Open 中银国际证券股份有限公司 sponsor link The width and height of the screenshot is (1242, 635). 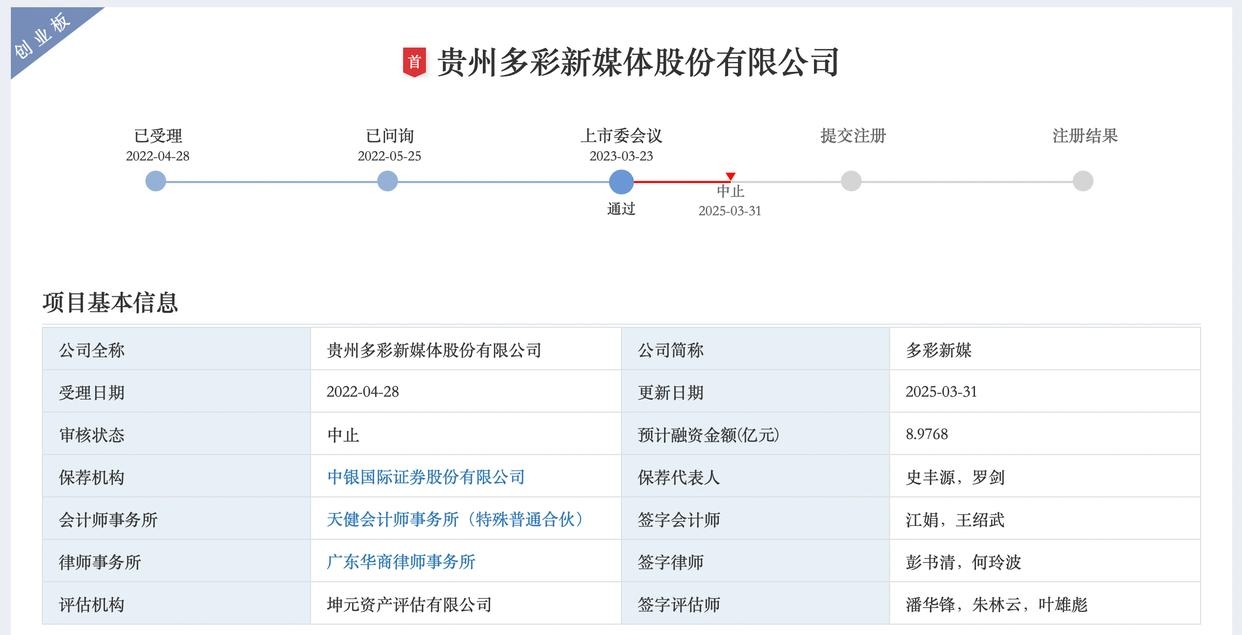[426, 477]
